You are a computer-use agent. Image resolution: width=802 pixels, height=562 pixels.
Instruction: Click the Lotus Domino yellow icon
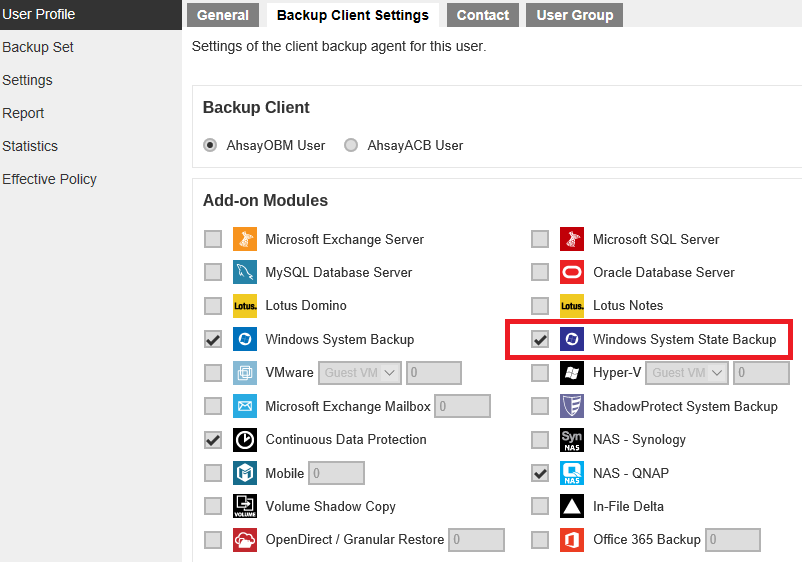[x=244, y=306]
